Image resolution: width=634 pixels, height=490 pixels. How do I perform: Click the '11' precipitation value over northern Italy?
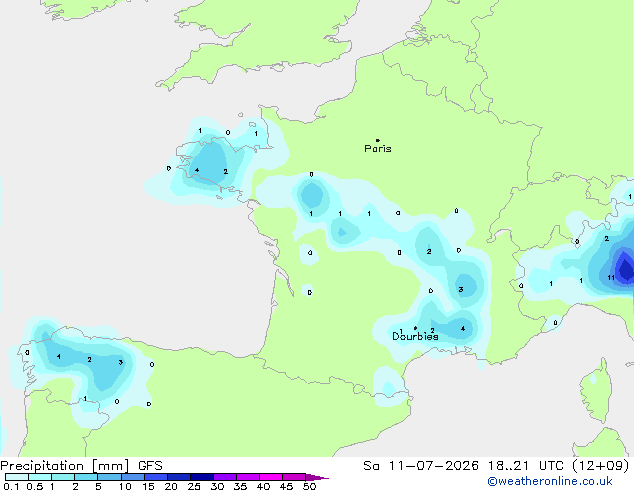point(611,277)
